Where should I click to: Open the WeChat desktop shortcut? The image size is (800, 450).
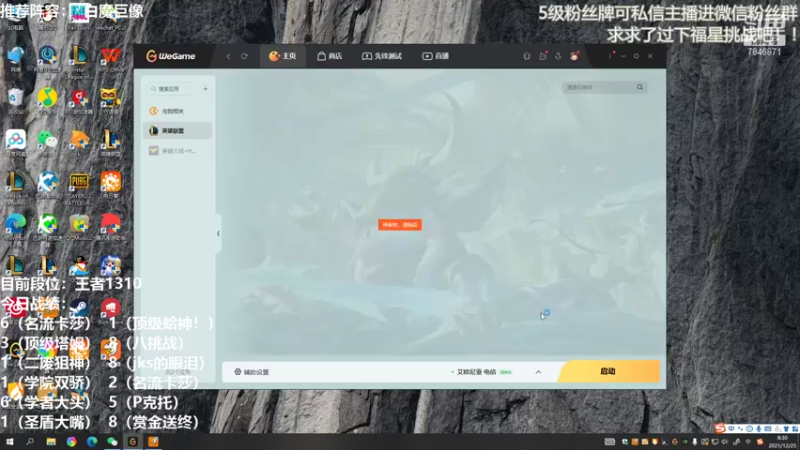click(47, 143)
